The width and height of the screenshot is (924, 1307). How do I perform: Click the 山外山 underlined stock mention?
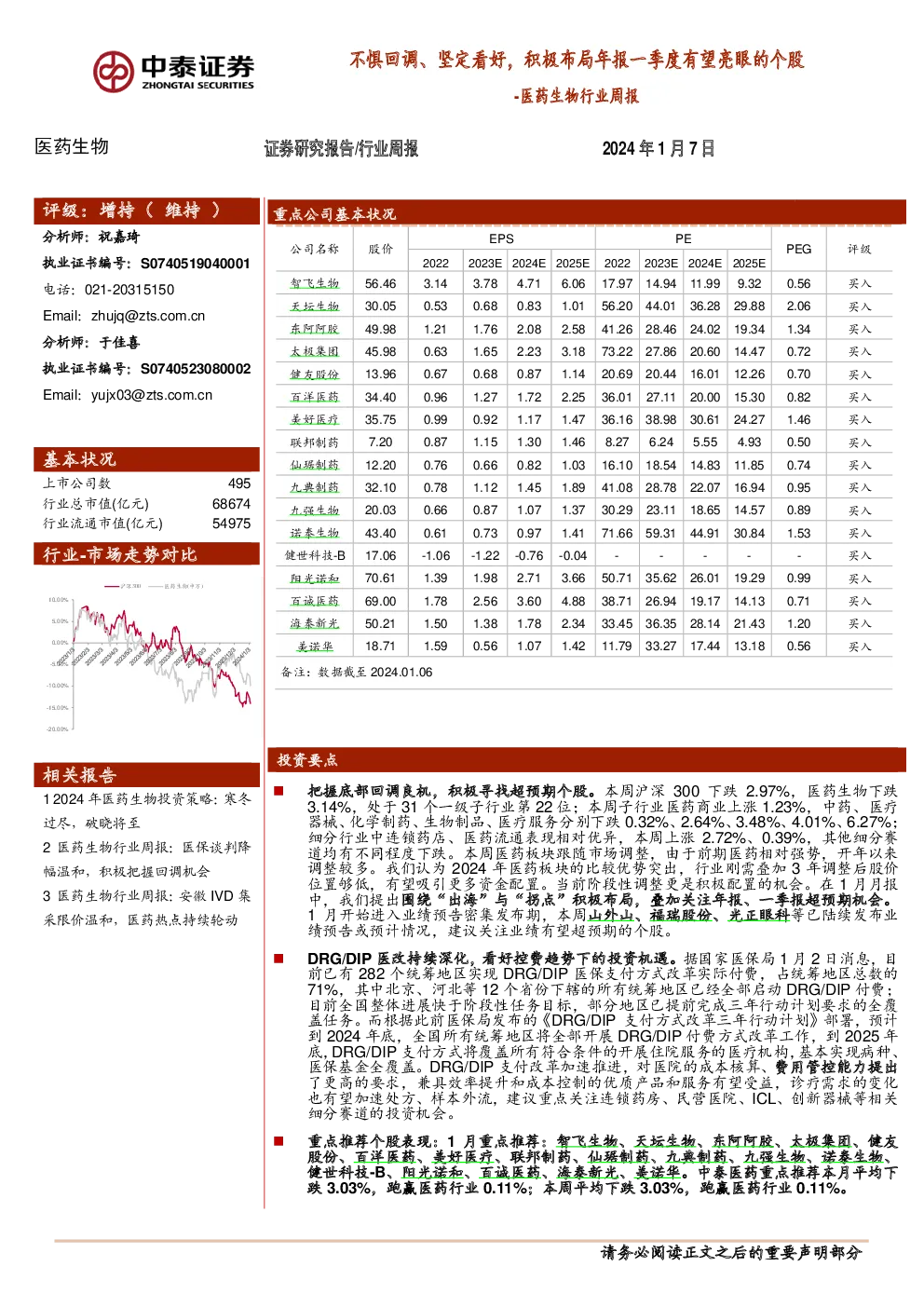pos(610,915)
